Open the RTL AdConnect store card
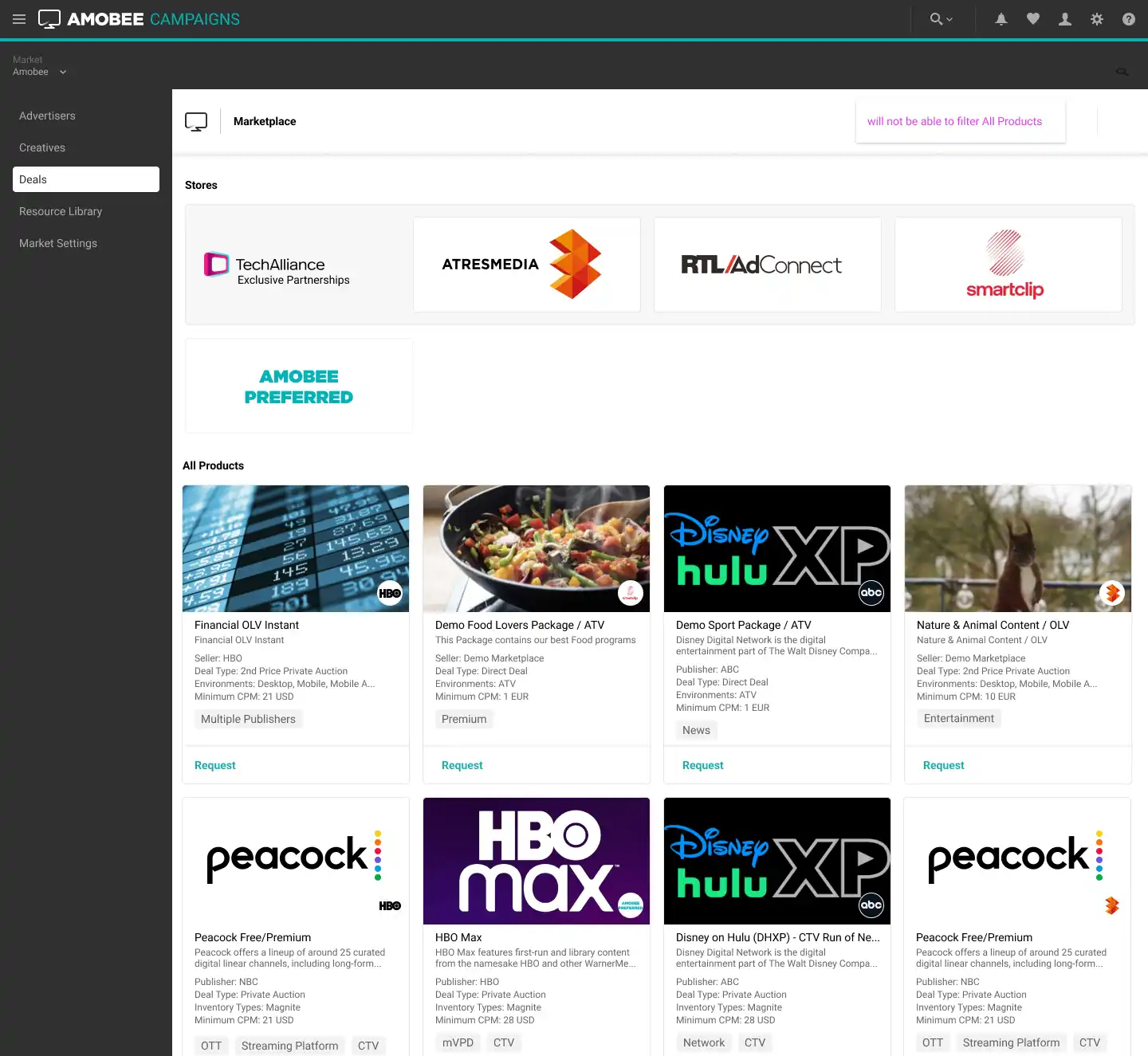The height and width of the screenshot is (1056, 1148). click(x=767, y=265)
